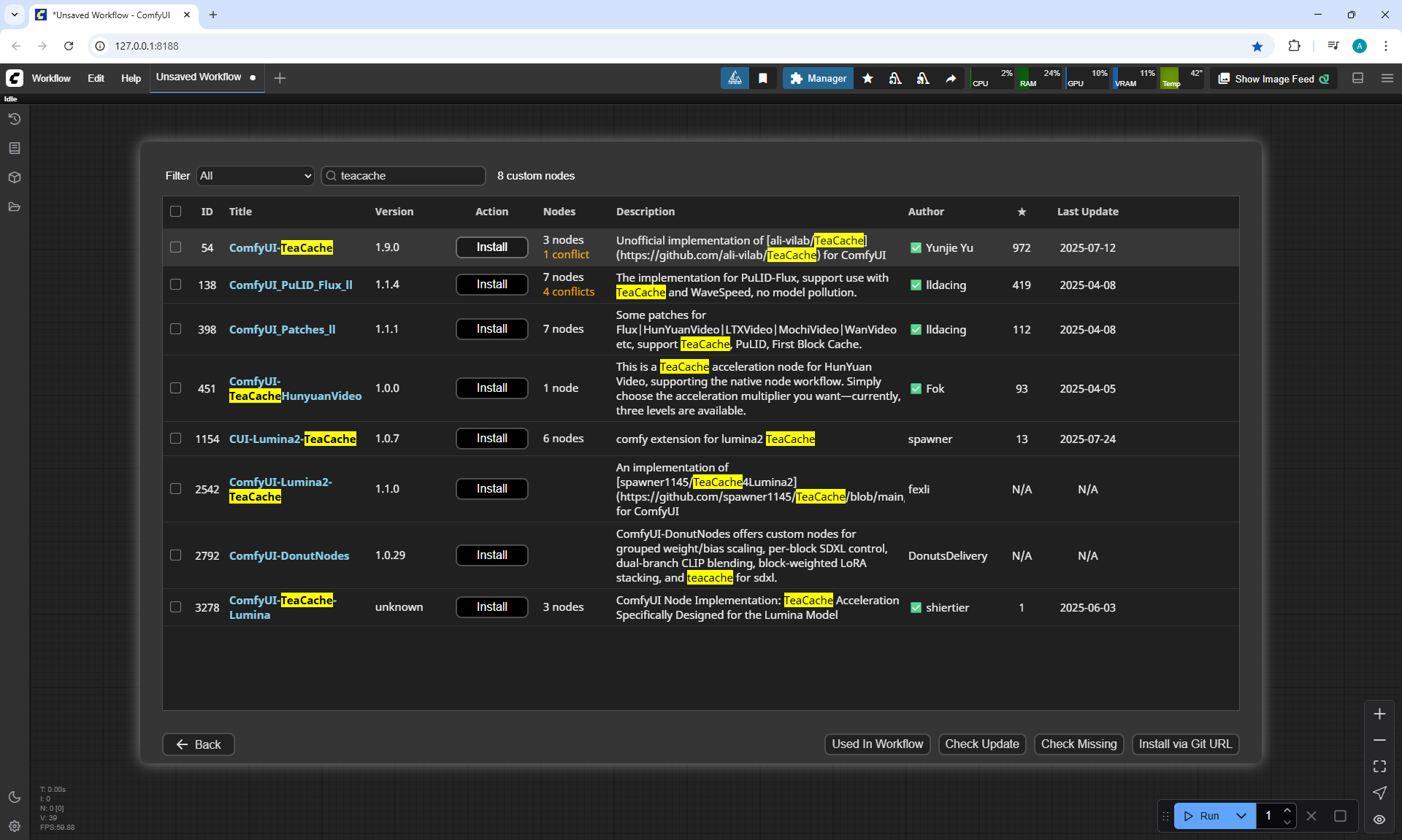The height and width of the screenshot is (840, 1402).
Task: Open settings gear icon at bottom left
Action: click(x=15, y=826)
